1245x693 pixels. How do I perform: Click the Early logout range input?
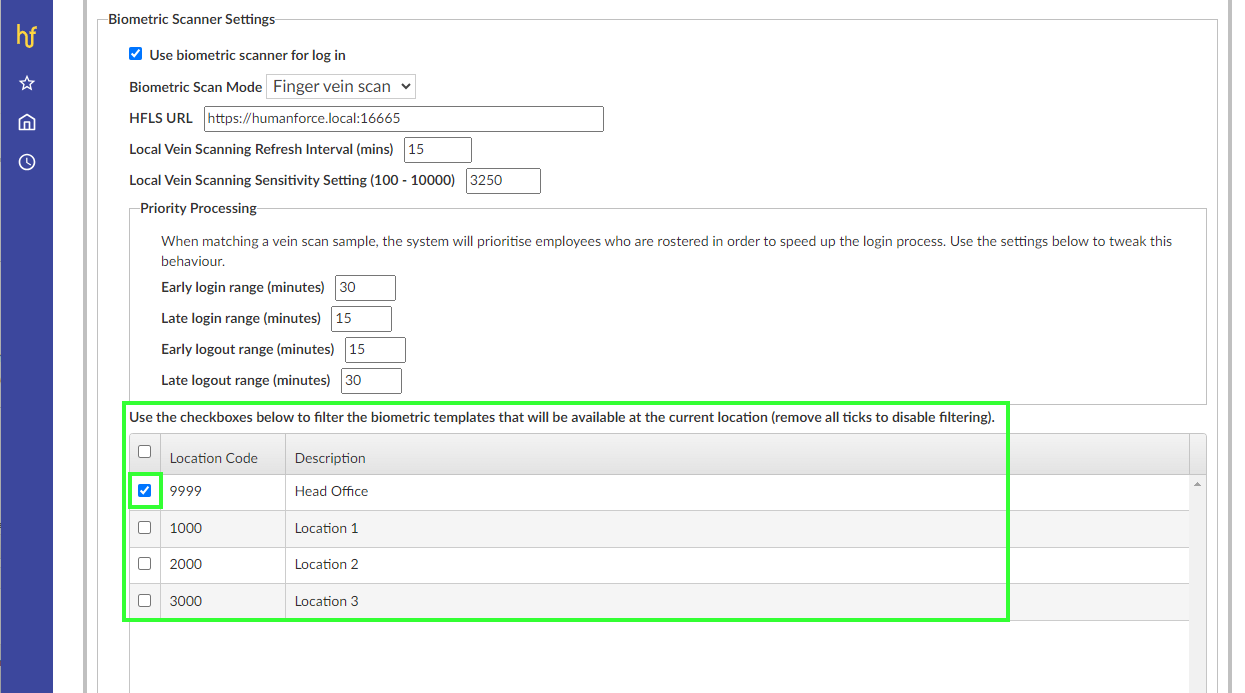[x=375, y=350]
